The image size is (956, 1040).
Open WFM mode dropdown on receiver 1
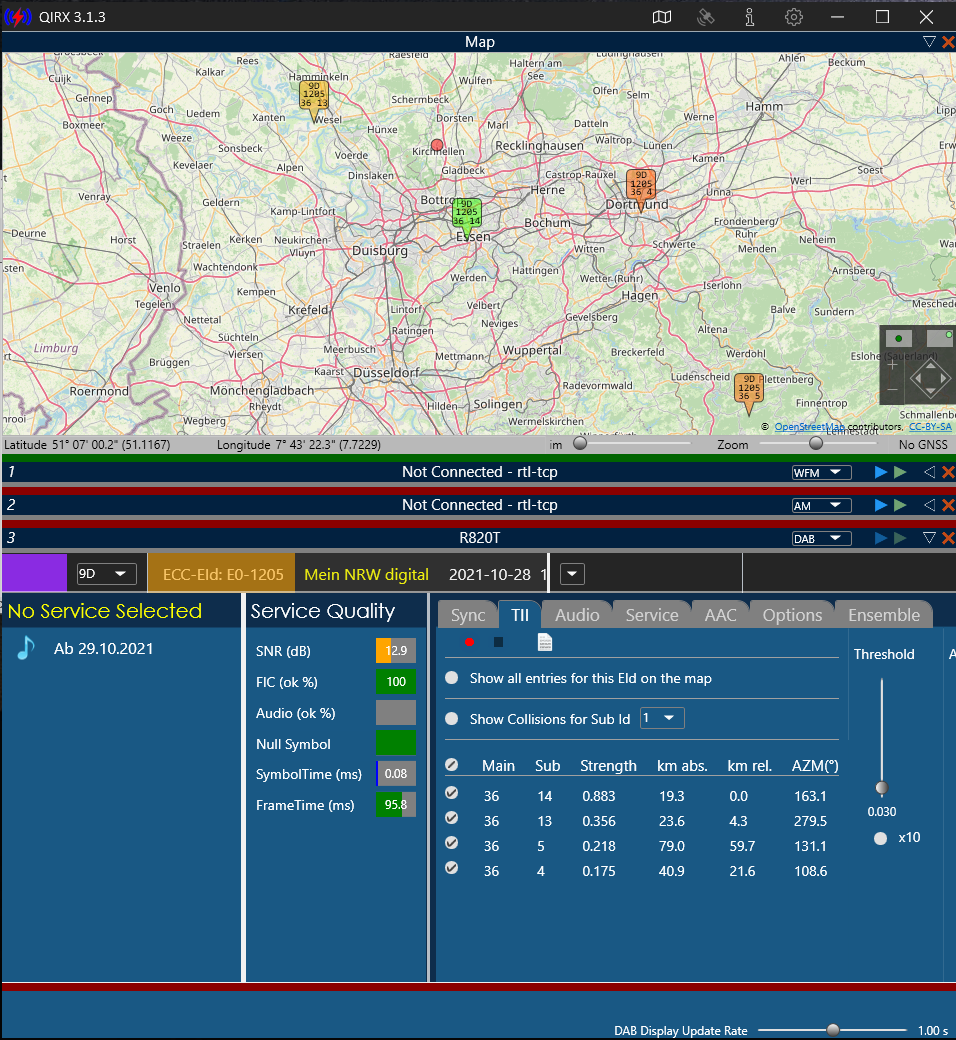pyautogui.click(x=821, y=472)
